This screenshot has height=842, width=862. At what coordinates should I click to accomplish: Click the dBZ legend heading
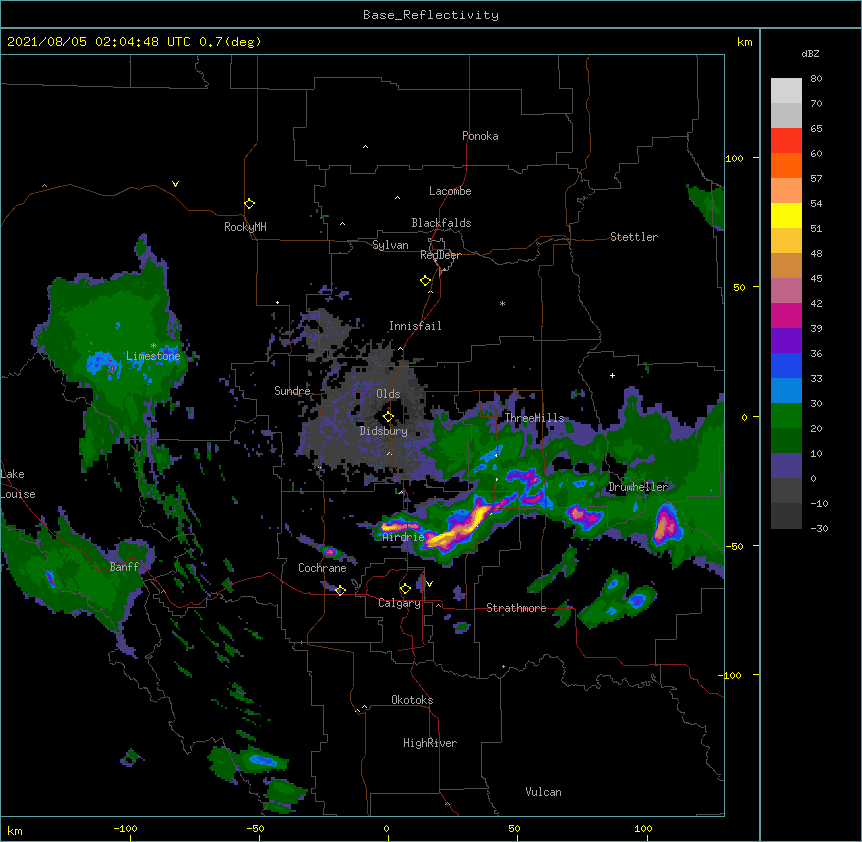[x=810, y=53]
